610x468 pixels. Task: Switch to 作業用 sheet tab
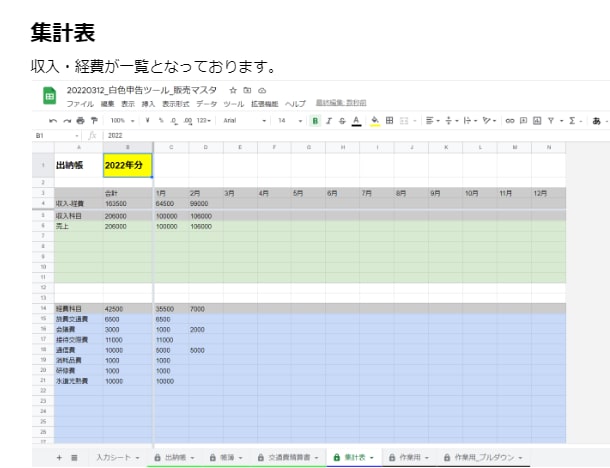click(409, 457)
